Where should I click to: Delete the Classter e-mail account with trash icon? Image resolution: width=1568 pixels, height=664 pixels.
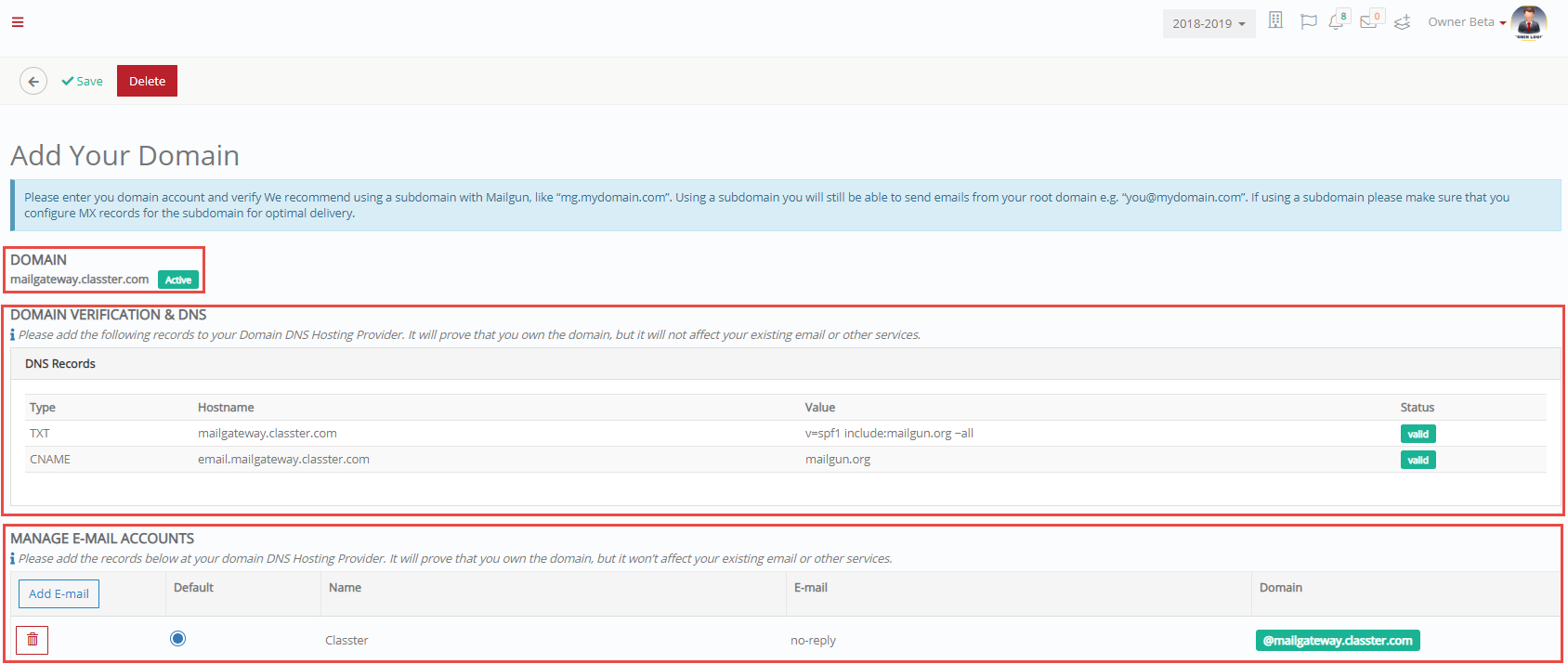pos(32,640)
